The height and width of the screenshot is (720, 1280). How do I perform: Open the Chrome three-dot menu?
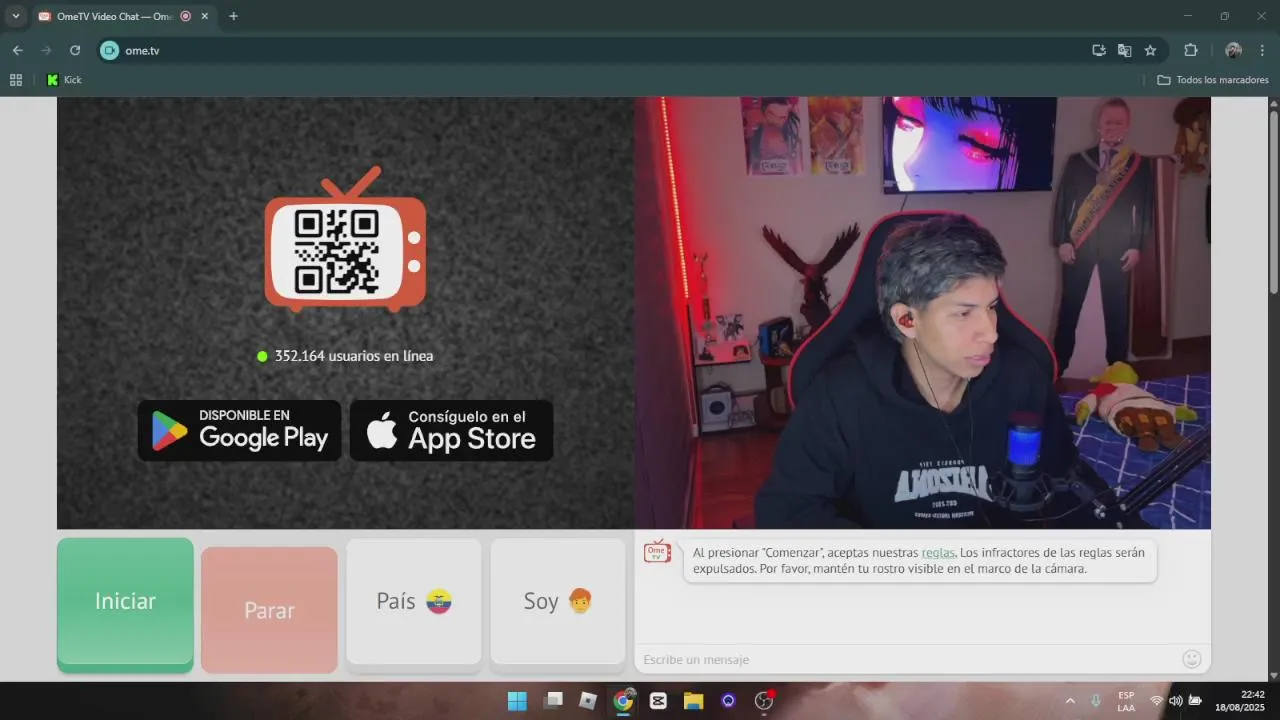[1262, 50]
